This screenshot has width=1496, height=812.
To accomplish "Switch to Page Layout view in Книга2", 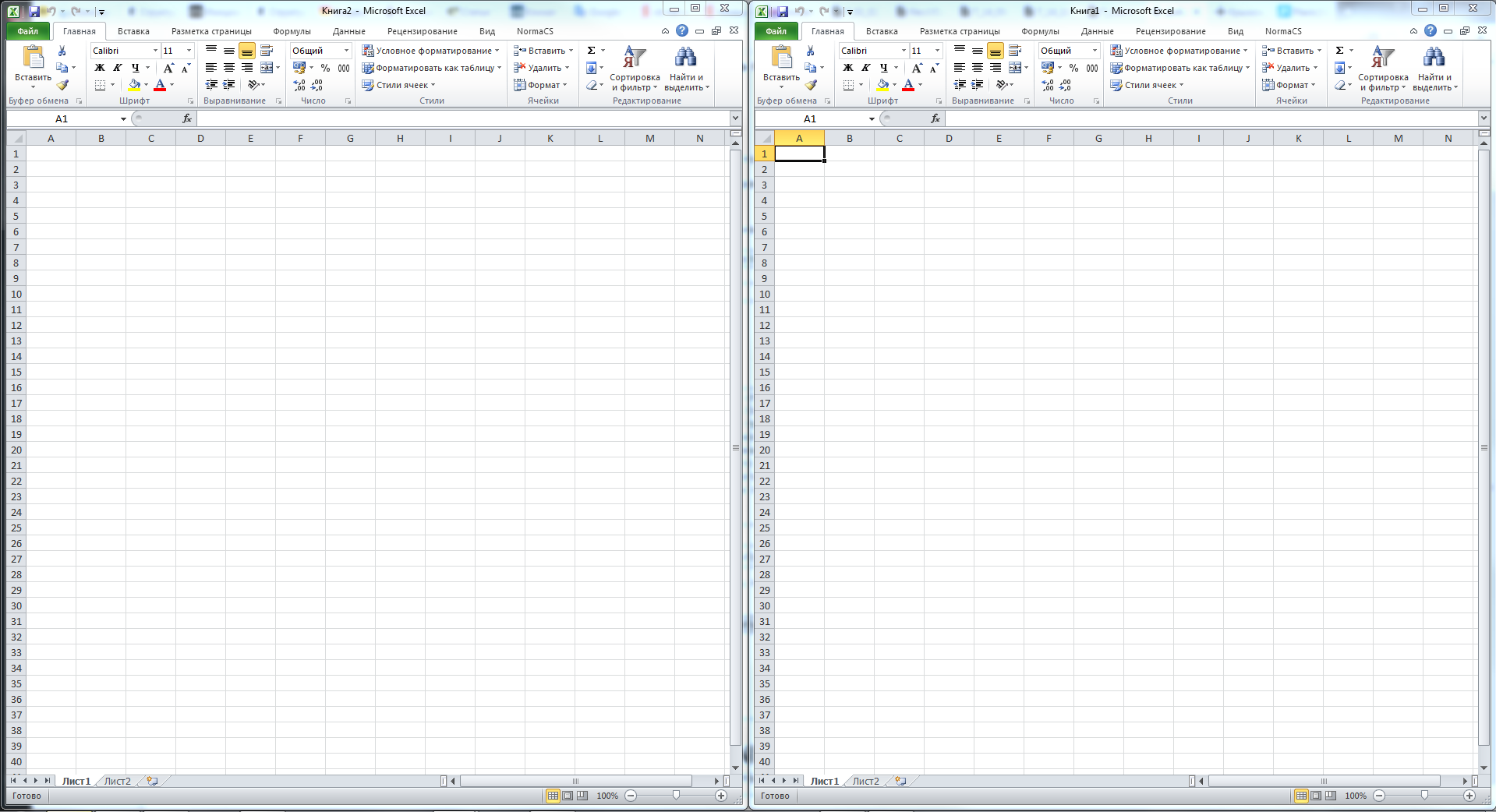I will [568, 796].
